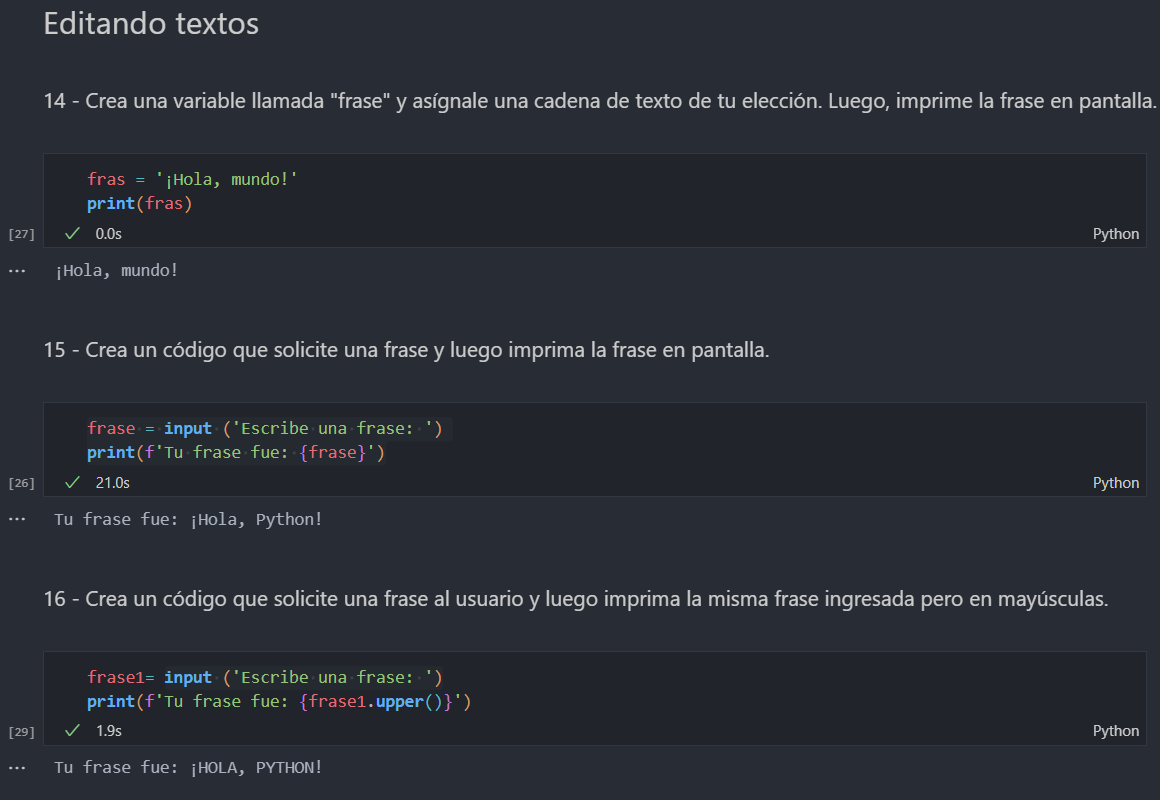
Task: Select the exercise 14 instruction text
Action: coord(599,101)
